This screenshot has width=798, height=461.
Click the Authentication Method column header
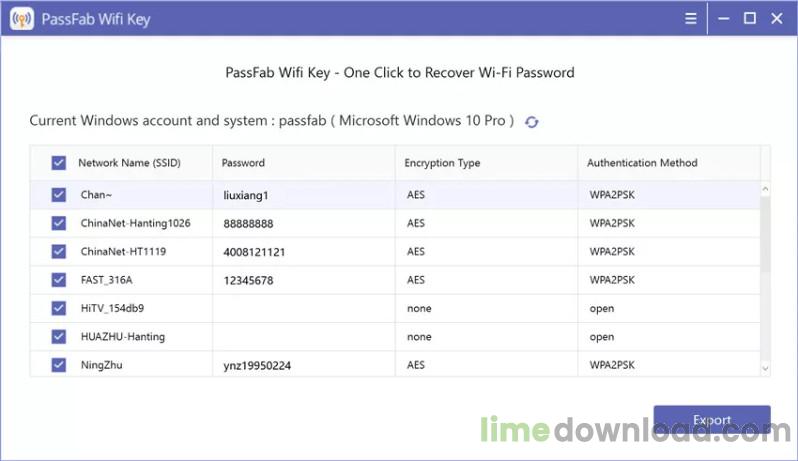(x=642, y=162)
